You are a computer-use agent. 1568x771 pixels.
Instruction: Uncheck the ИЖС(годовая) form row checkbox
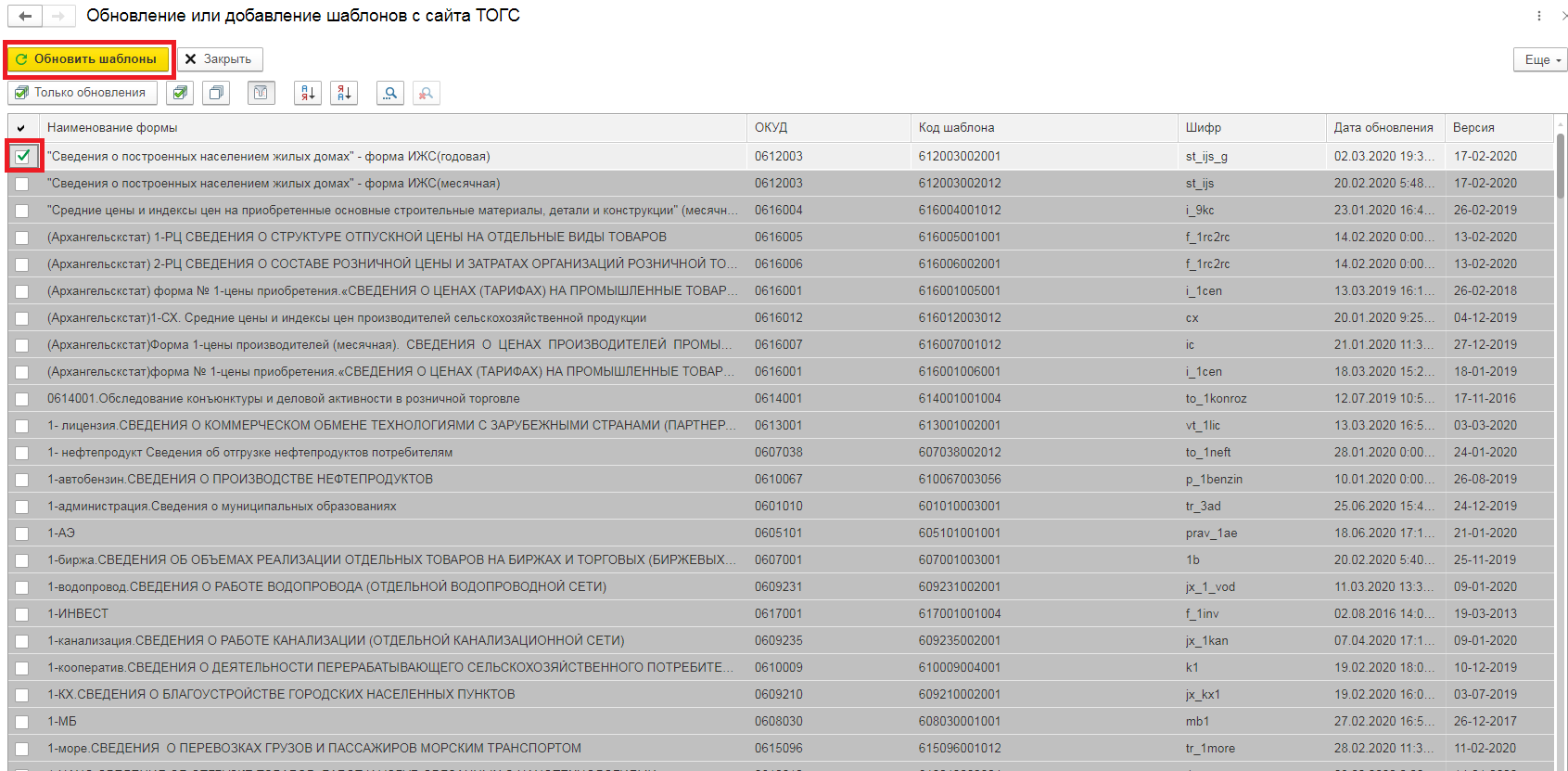click(x=23, y=157)
